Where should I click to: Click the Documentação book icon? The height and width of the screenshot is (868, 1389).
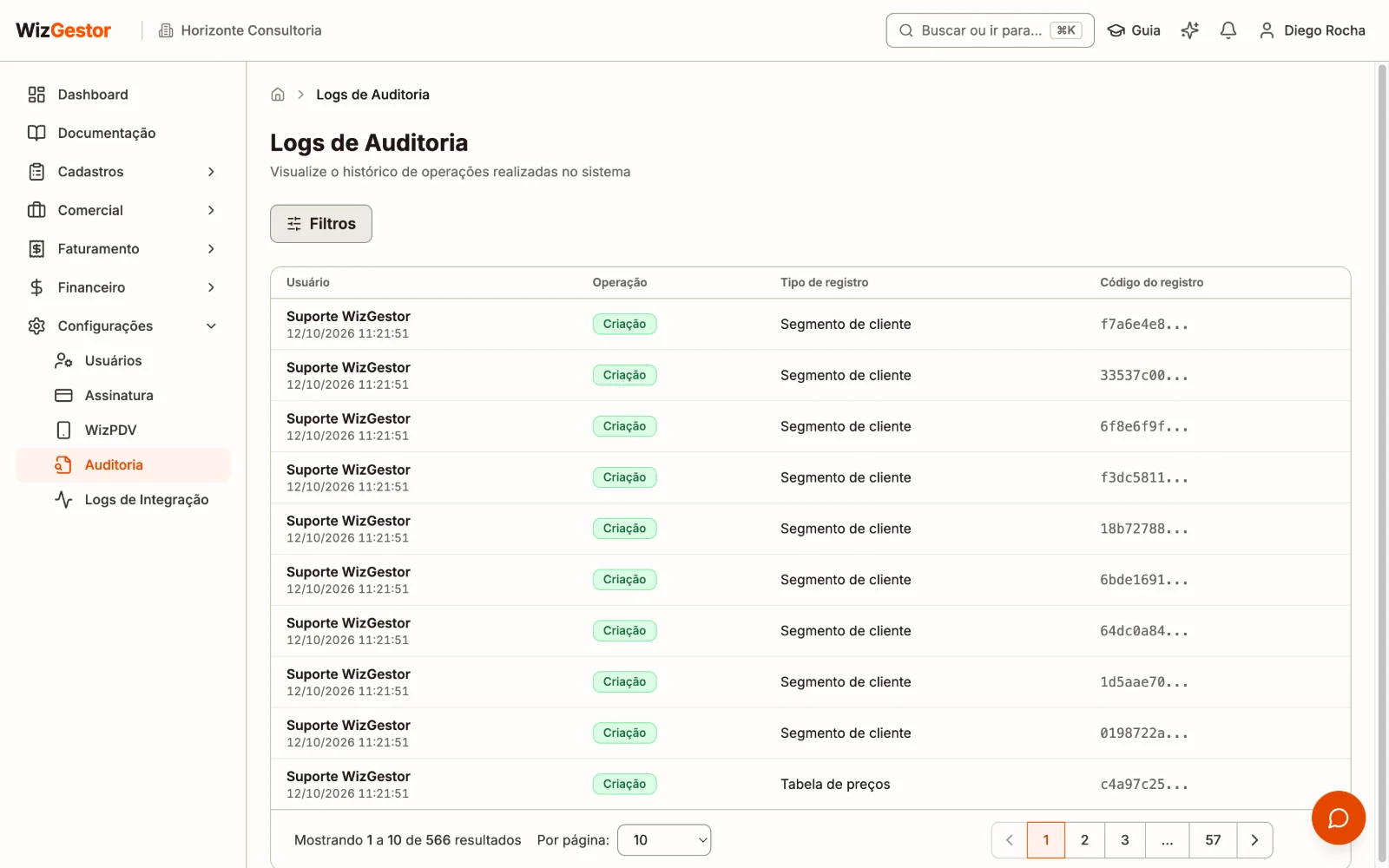click(x=36, y=133)
